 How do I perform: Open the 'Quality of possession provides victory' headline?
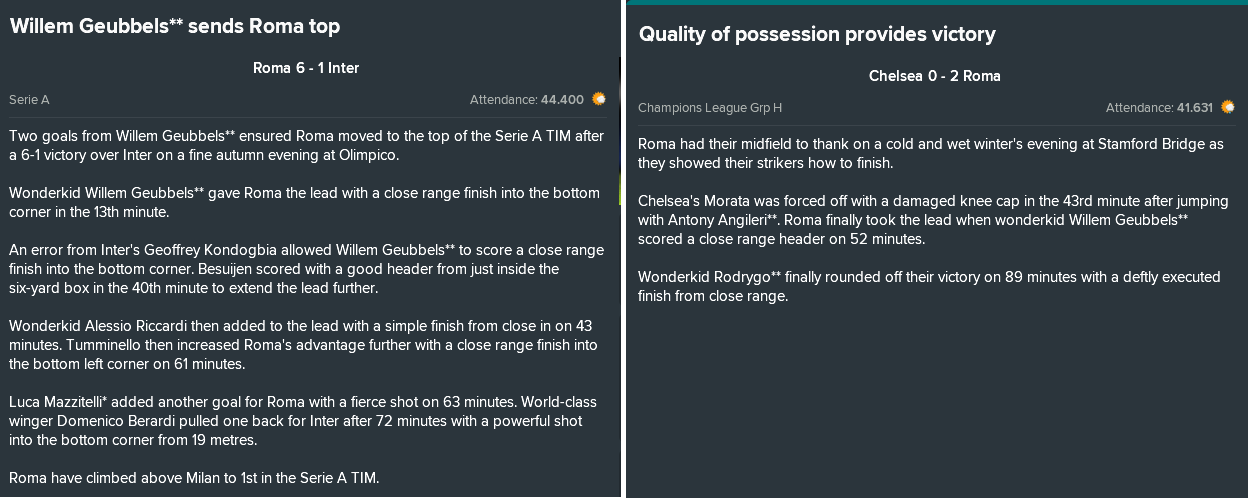tap(817, 35)
